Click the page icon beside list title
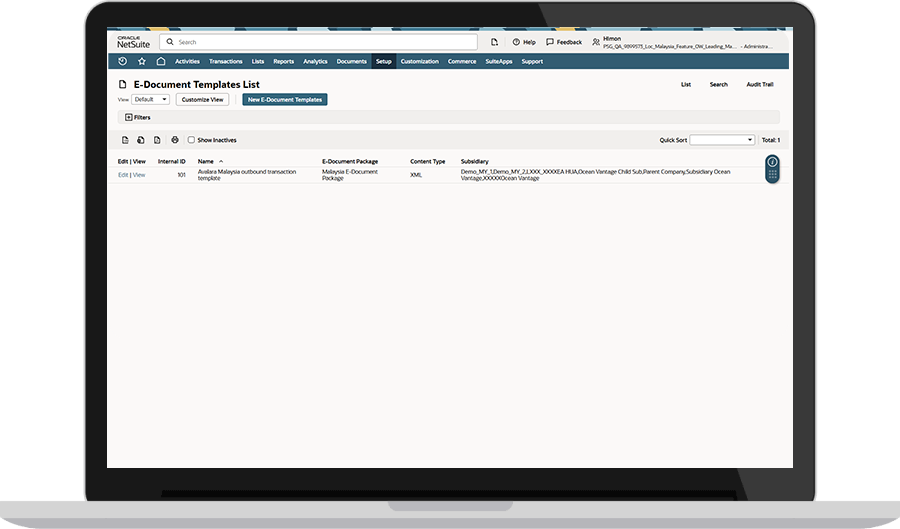 point(122,84)
